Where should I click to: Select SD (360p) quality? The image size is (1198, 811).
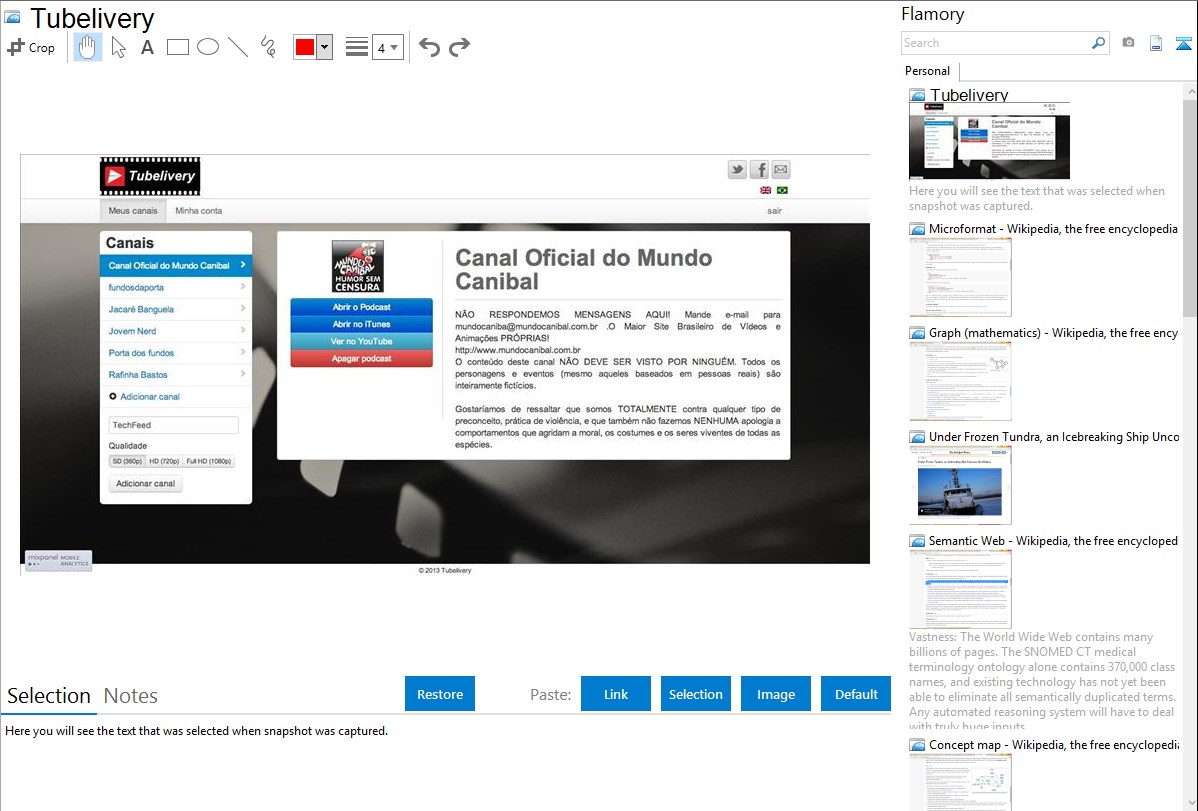click(x=127, y=461)
